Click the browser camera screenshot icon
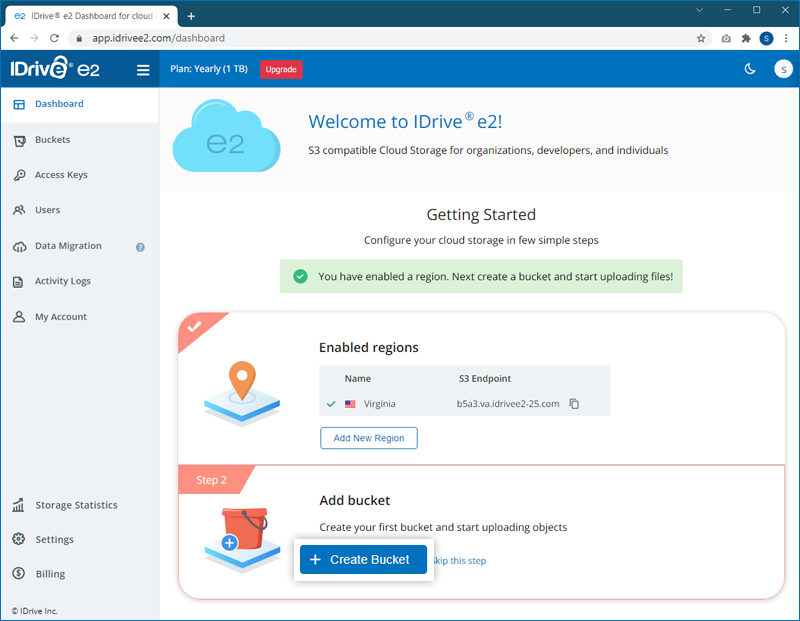Viewport: 800px width, 621px height. coord(726,38)
